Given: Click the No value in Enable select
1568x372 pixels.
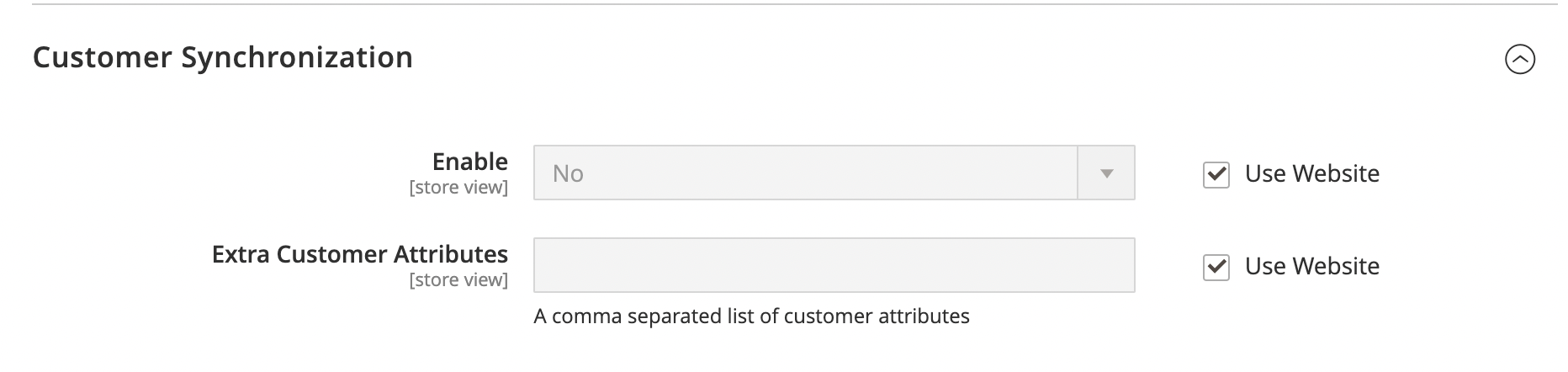Looking at the screenshot, I should [568, 173].
